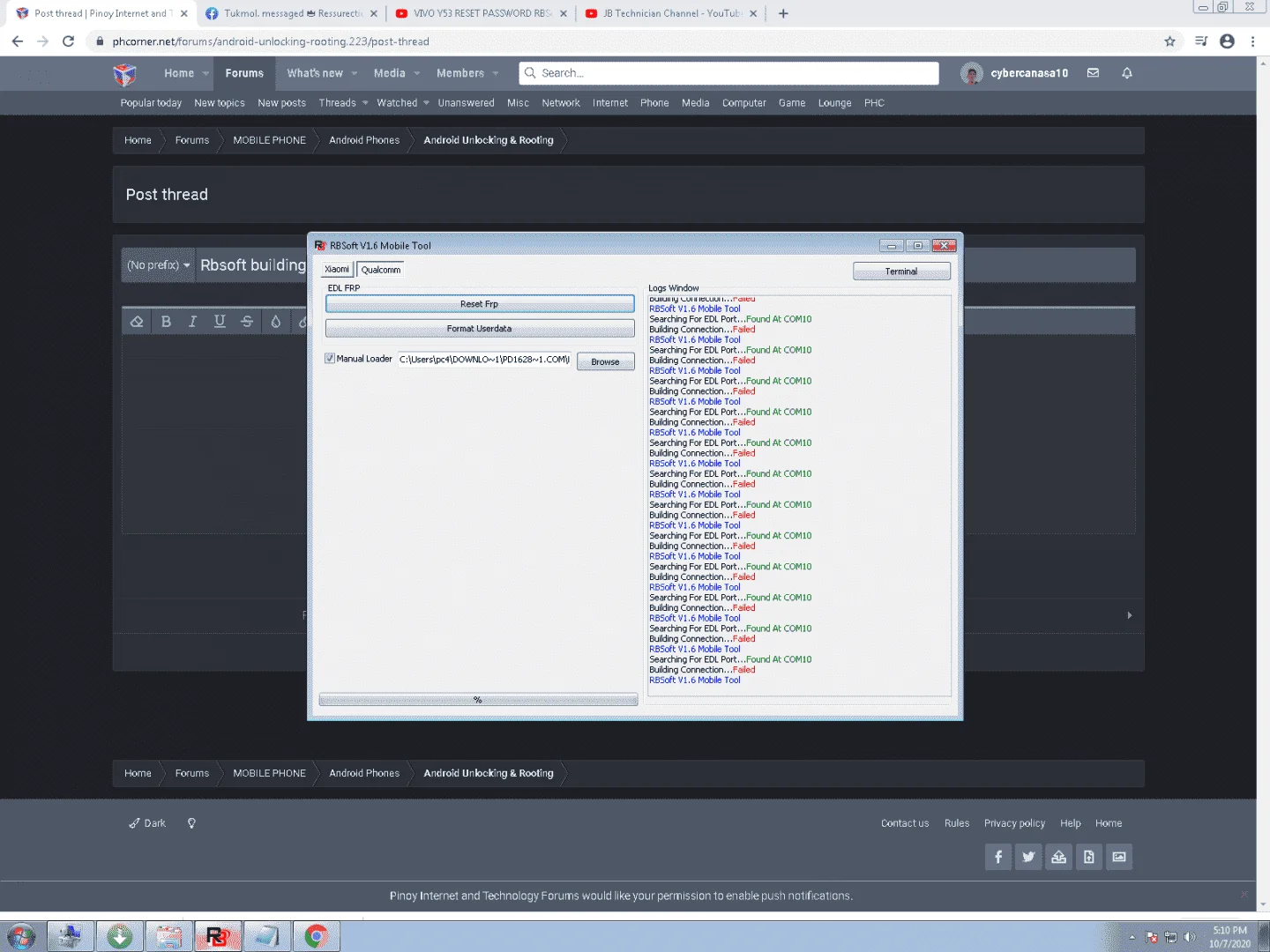Open the Unanswered threads link
1270x952 pixels.
467,103
